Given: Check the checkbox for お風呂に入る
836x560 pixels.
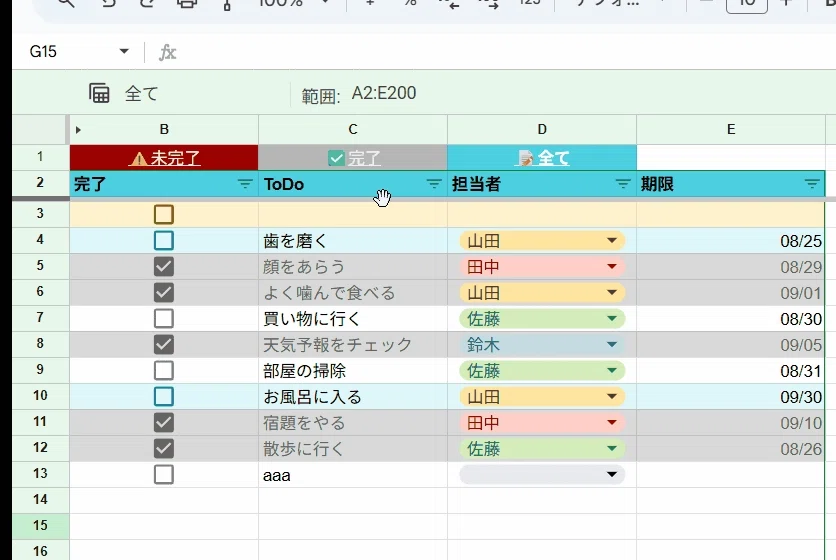Looking at the screenshot, I should 164,396.
